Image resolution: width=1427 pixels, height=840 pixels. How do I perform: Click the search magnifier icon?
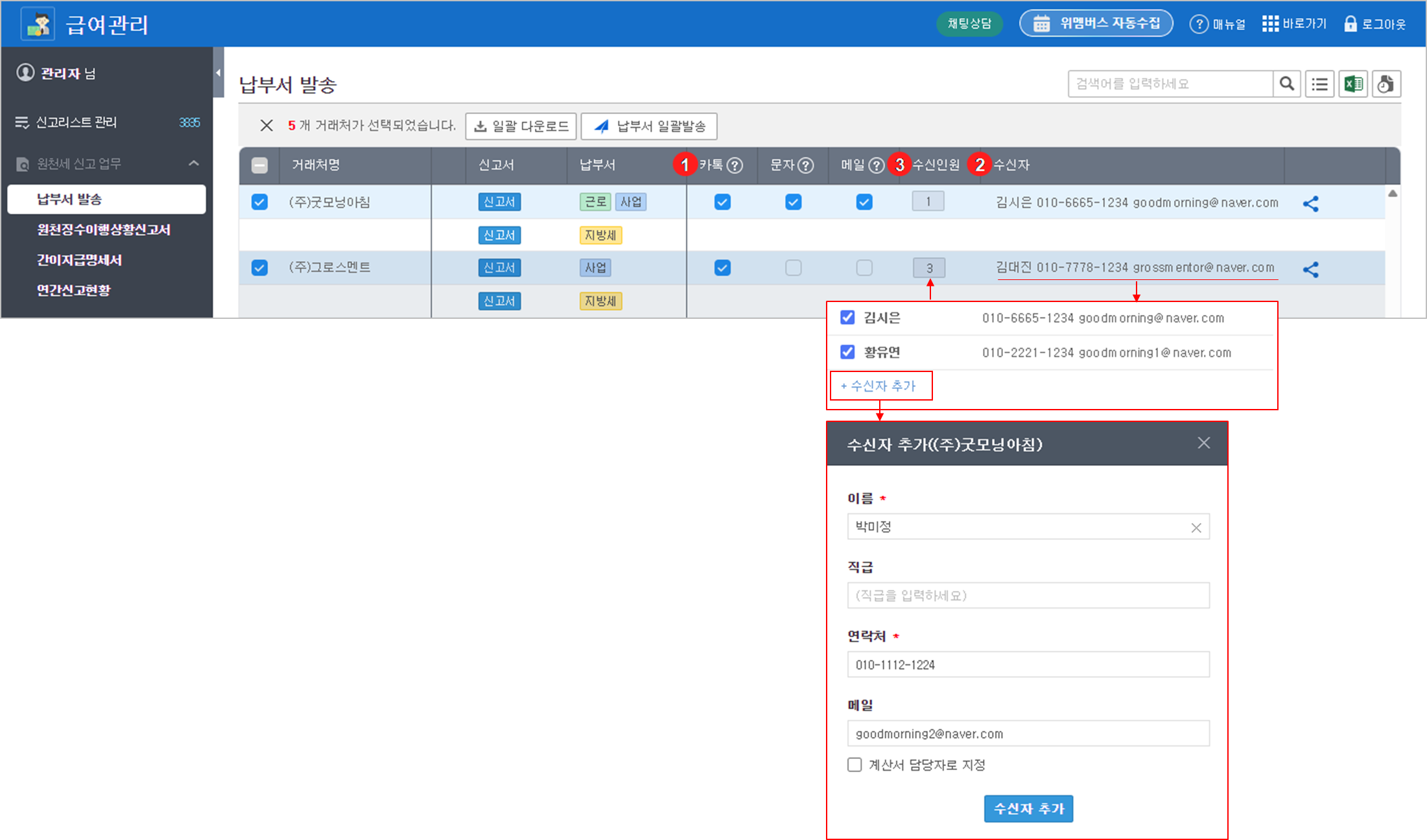tap(1287, 84)
